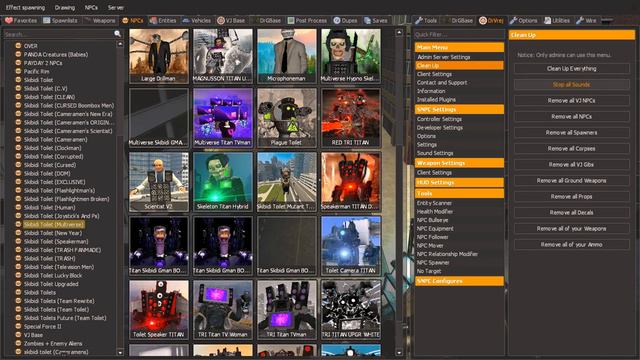Click the search magnifier icon
Image resolution: width=640 pixels, height=360 pixels.
118,34
